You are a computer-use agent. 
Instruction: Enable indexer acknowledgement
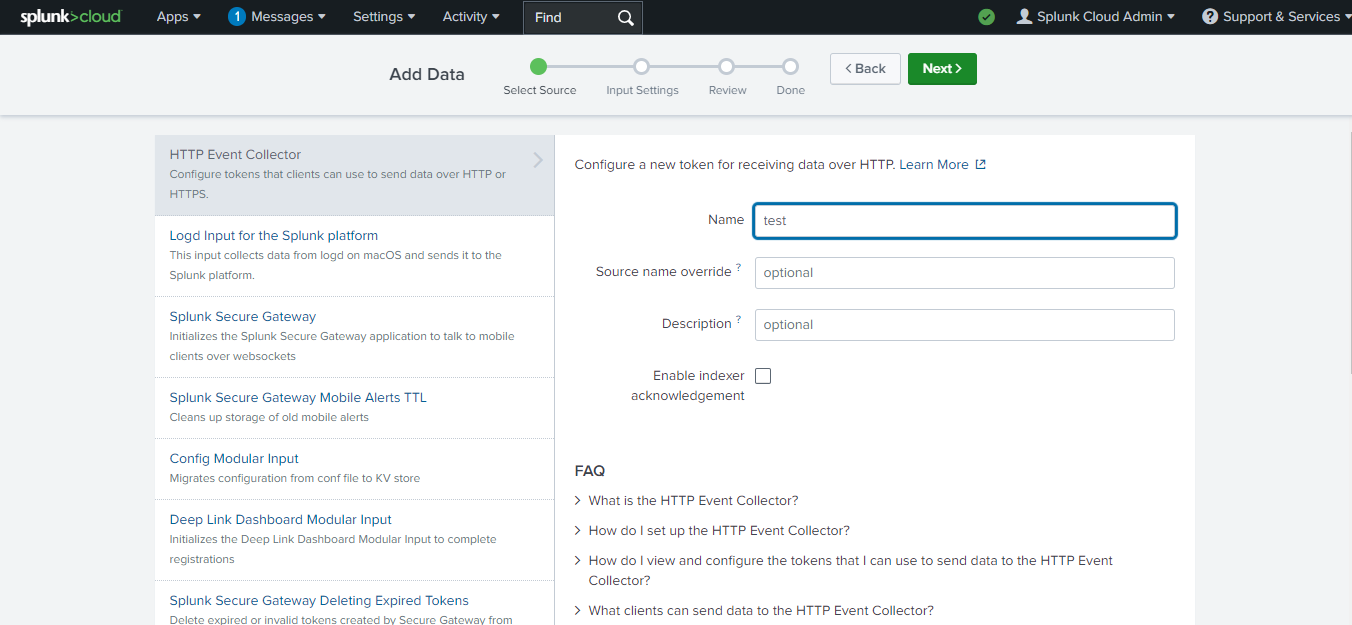click(763, 375)
